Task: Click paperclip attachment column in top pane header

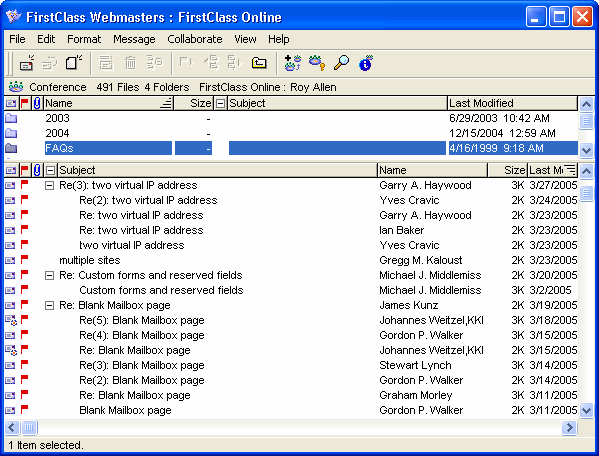Action: tap(37, 103)
